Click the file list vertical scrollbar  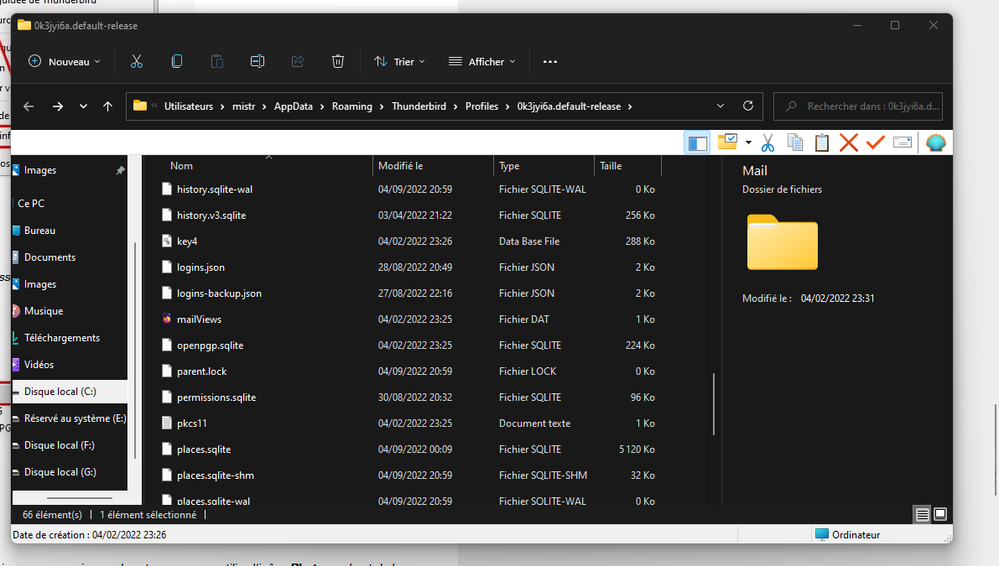(x=713, y=405)
